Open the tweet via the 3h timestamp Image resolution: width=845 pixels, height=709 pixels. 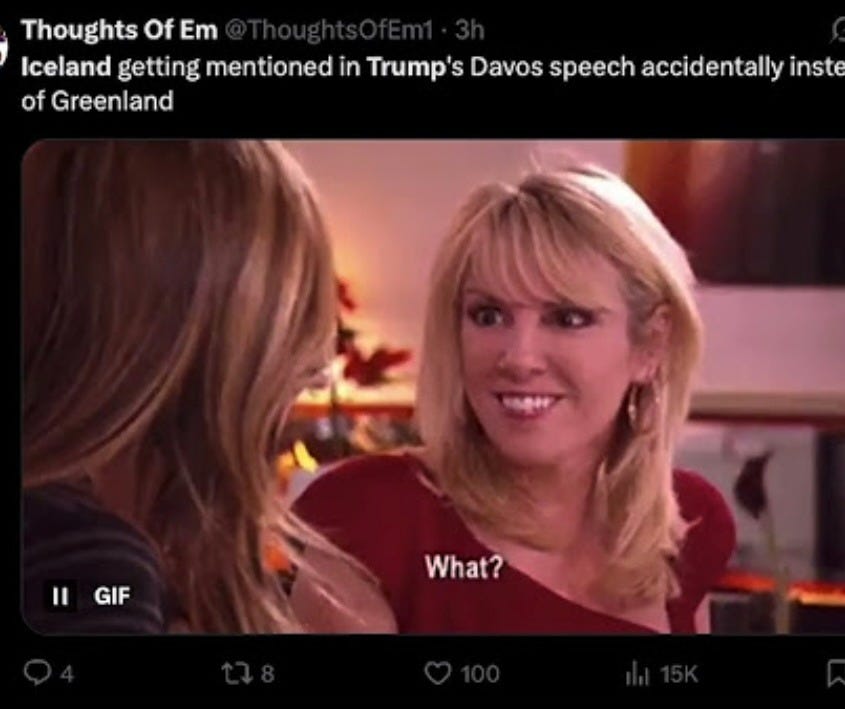[x=469, y=31]
